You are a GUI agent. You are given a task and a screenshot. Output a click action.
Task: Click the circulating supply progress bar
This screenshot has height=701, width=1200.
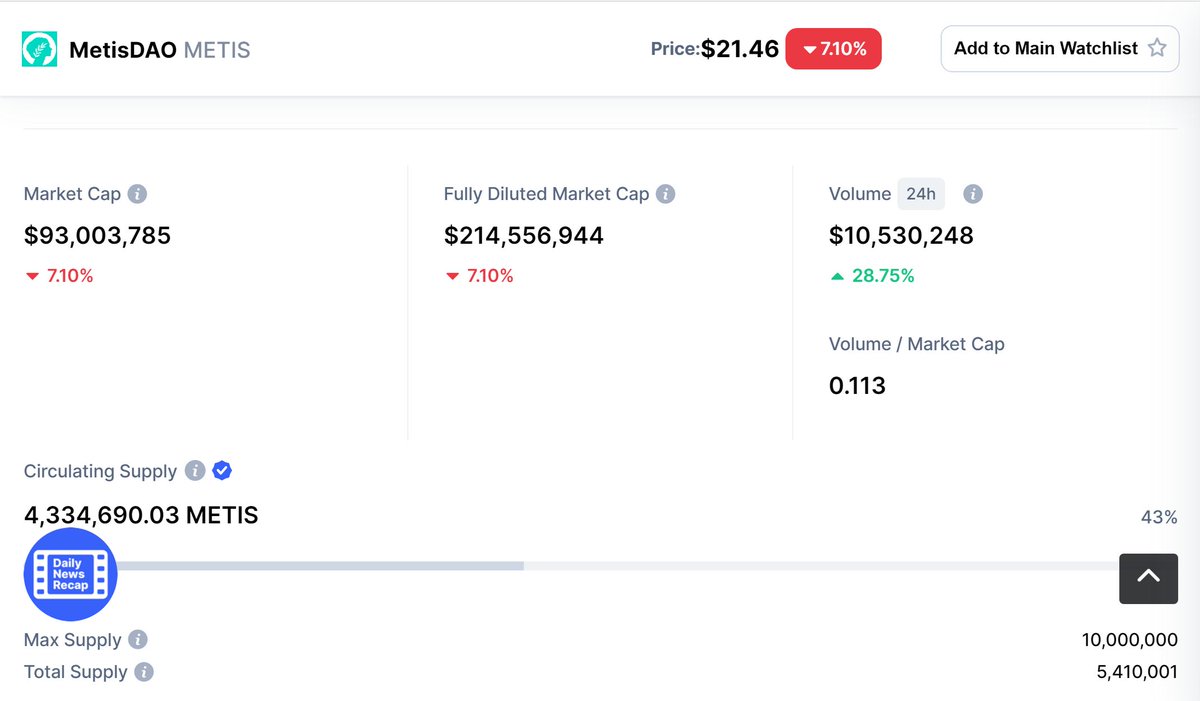600,566
